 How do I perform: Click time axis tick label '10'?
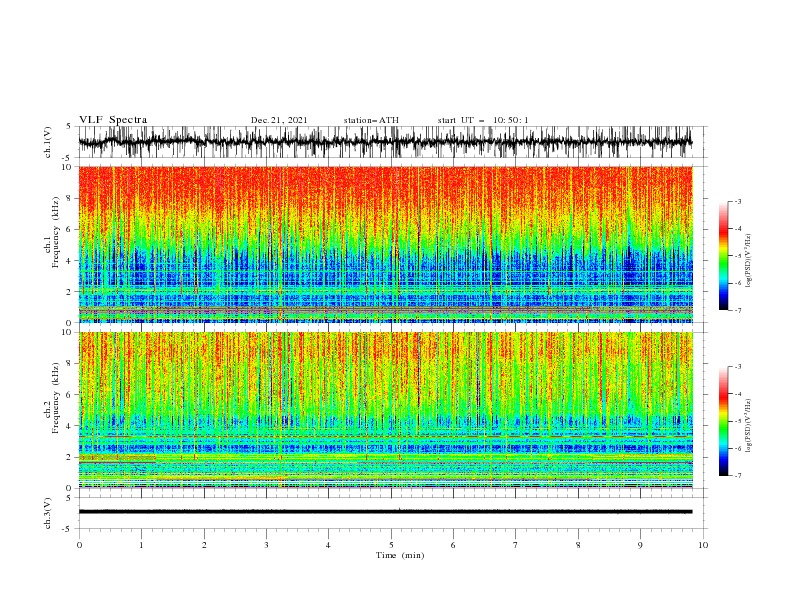(703, 545)
